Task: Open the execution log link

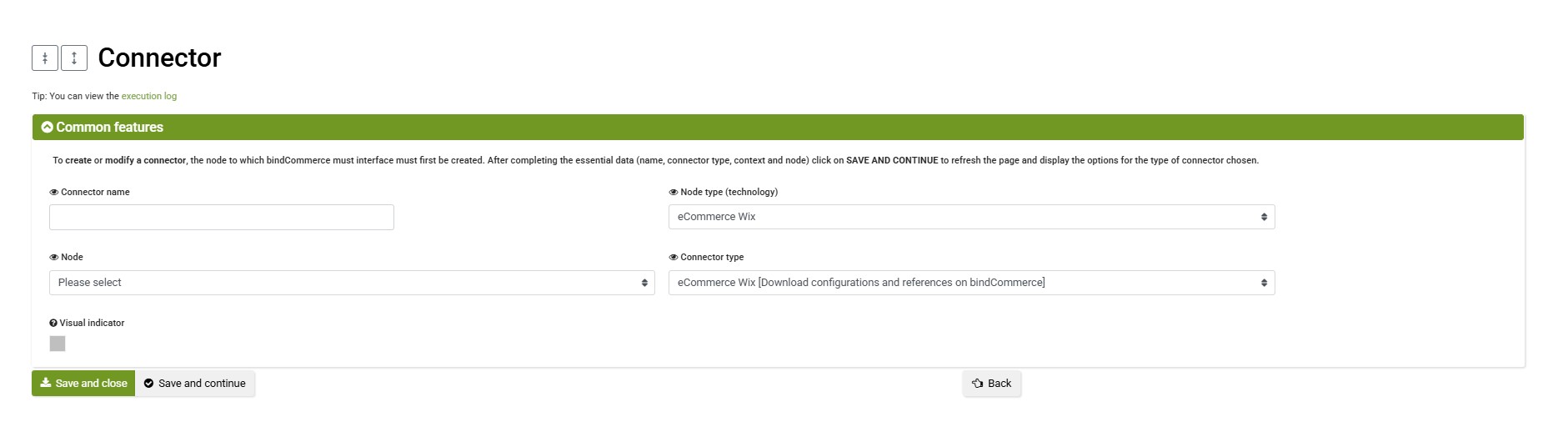Action: tap(149, 97)
